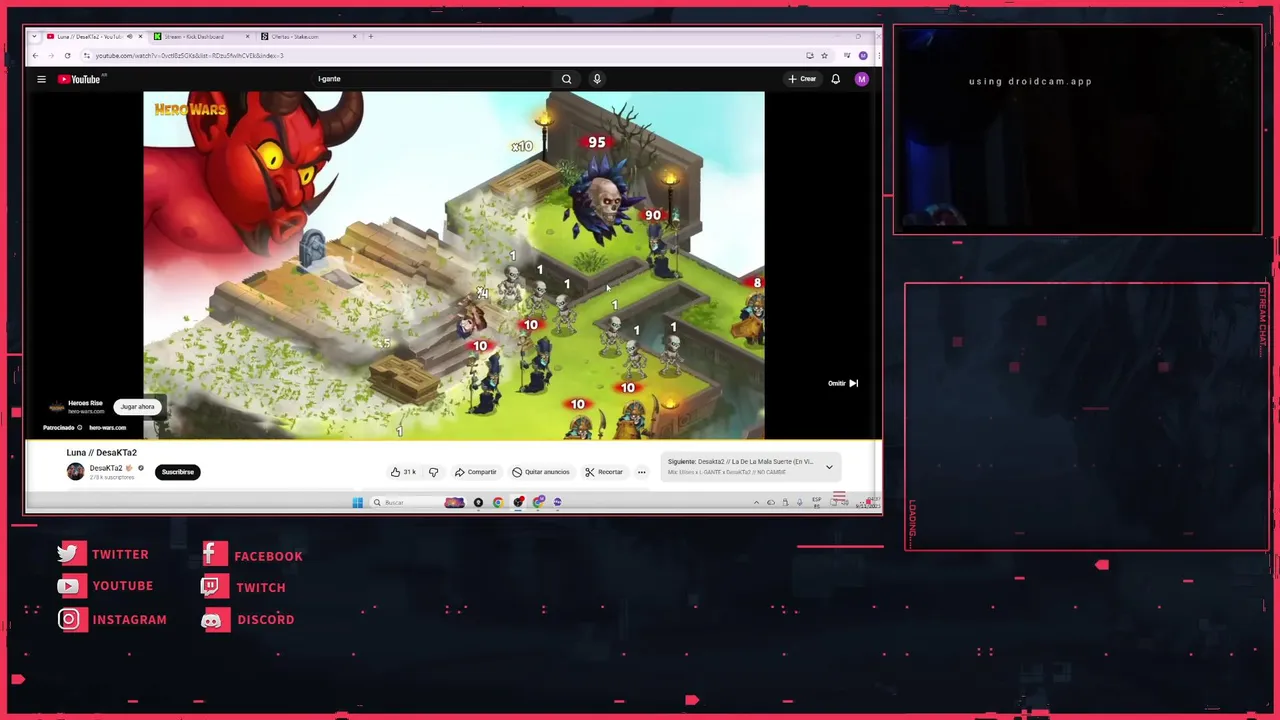The height and width of the screenshot is (720, 1280).
Task: Click Recortar to clip the video
Action: (604, 472)
